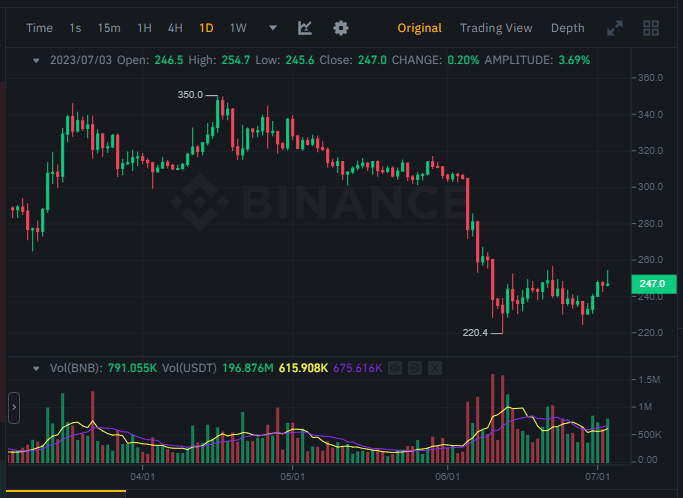Click the 07/01 date axis label
683x498 pixels.
coord(597,476)
